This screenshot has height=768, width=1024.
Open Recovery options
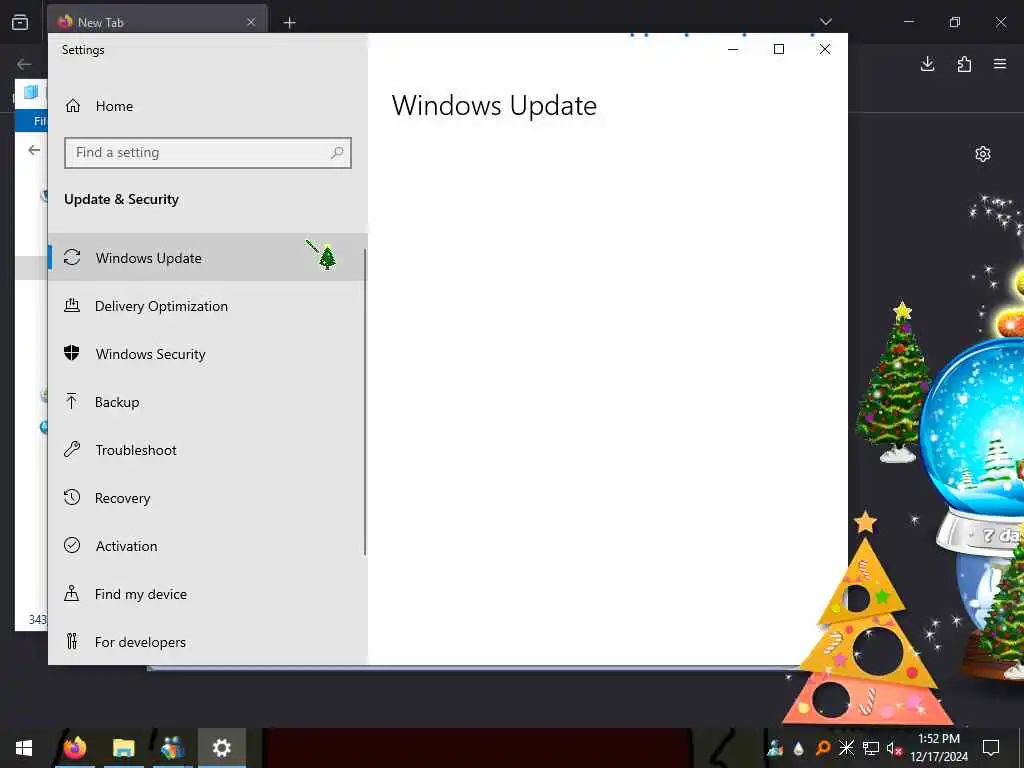click(208, 498)
